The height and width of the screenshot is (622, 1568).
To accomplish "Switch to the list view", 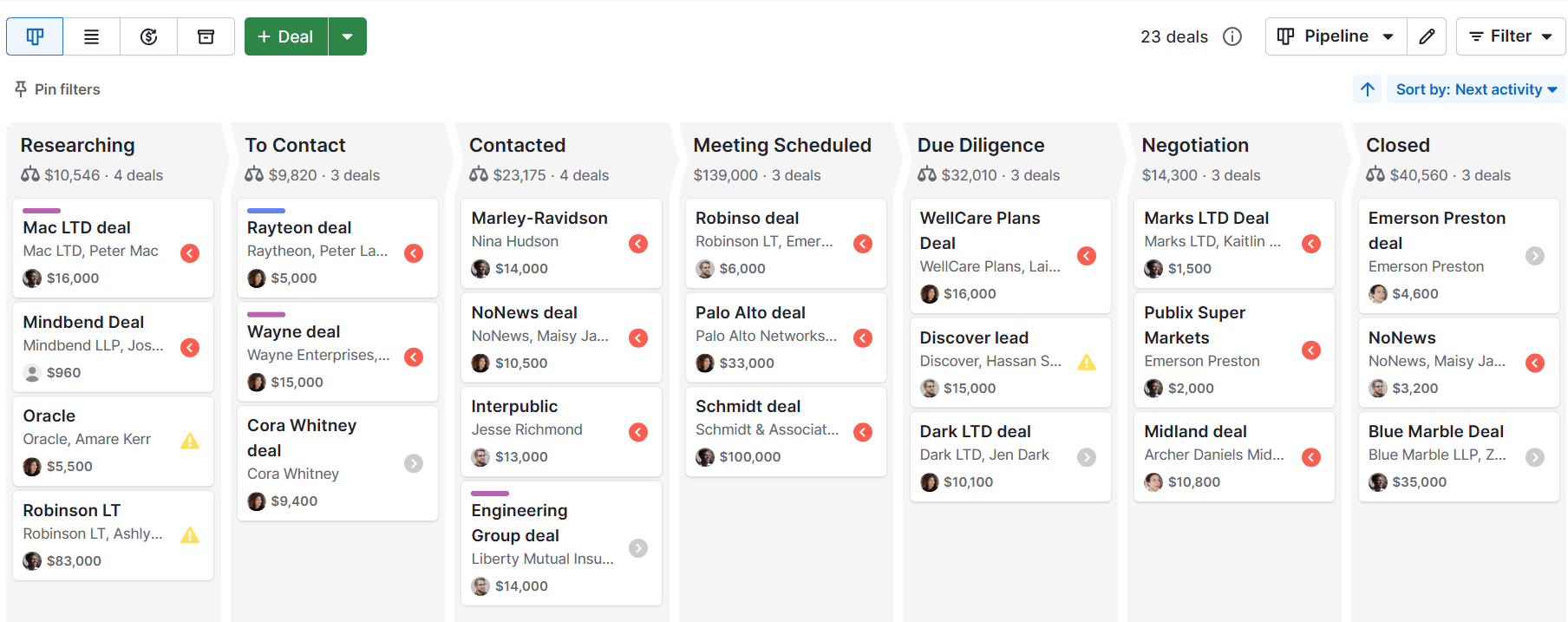I will (91, 36).
